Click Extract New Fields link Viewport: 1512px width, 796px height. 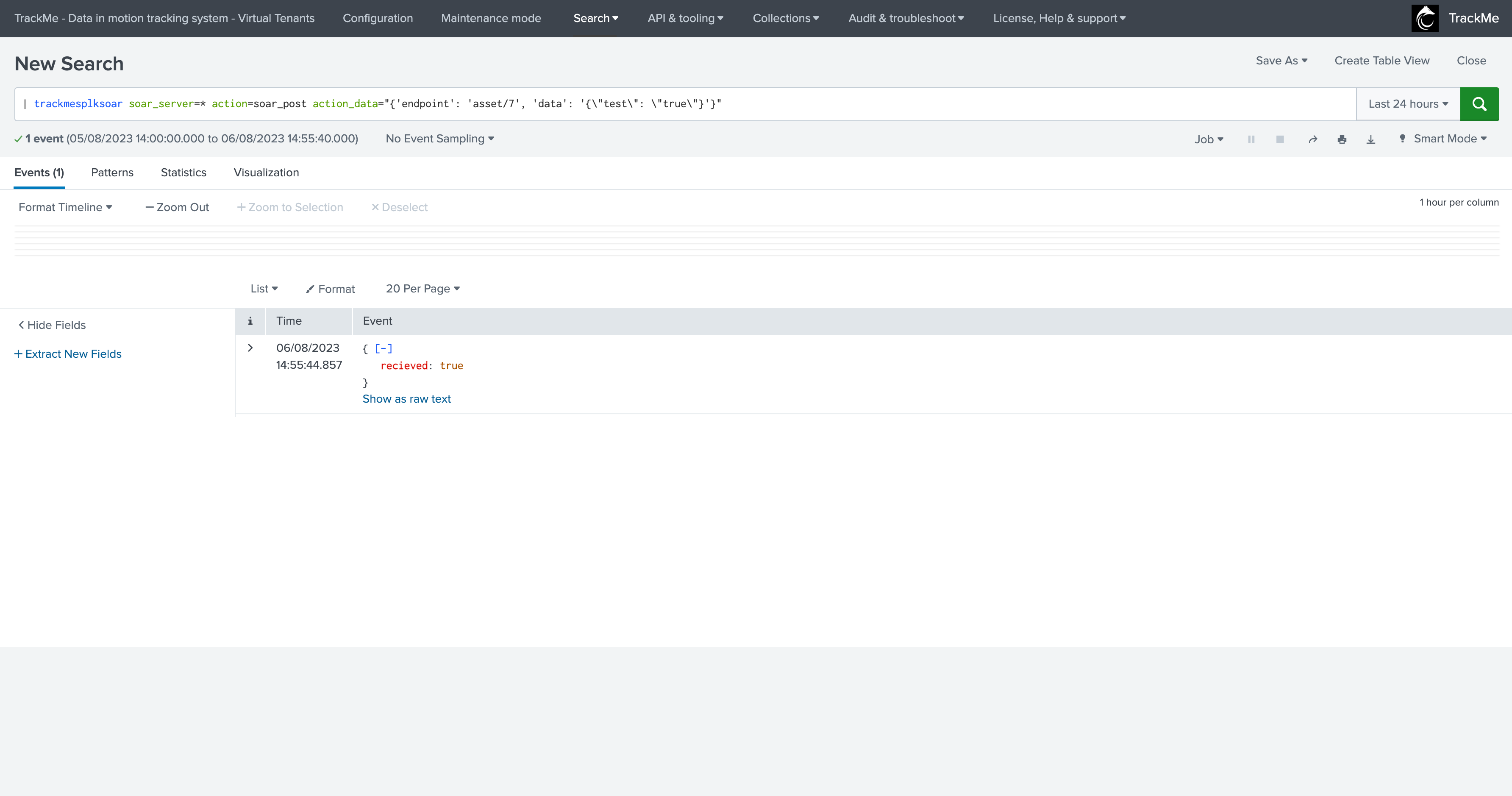68,354
